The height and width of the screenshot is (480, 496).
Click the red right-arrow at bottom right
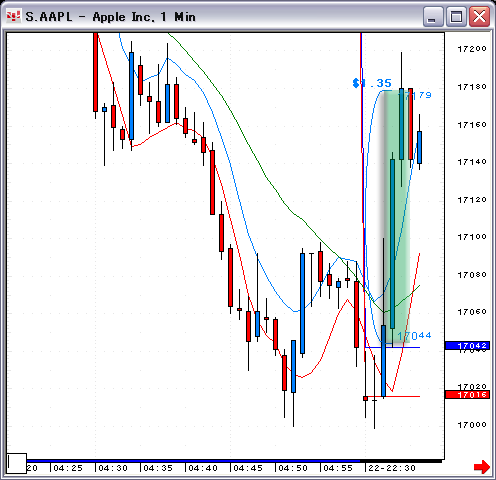click(482, 467)
